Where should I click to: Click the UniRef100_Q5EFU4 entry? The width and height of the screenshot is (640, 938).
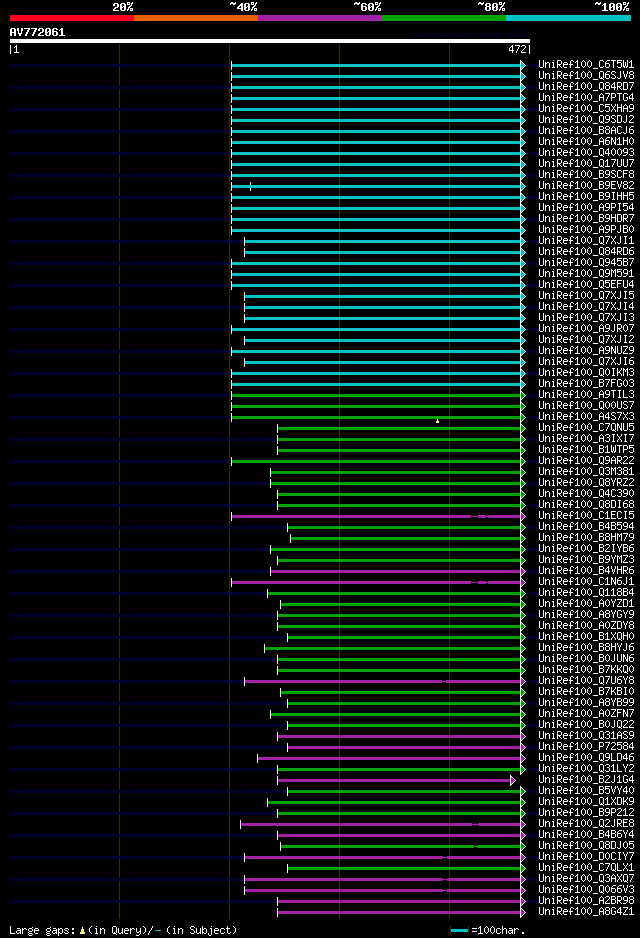pos(586,284)
